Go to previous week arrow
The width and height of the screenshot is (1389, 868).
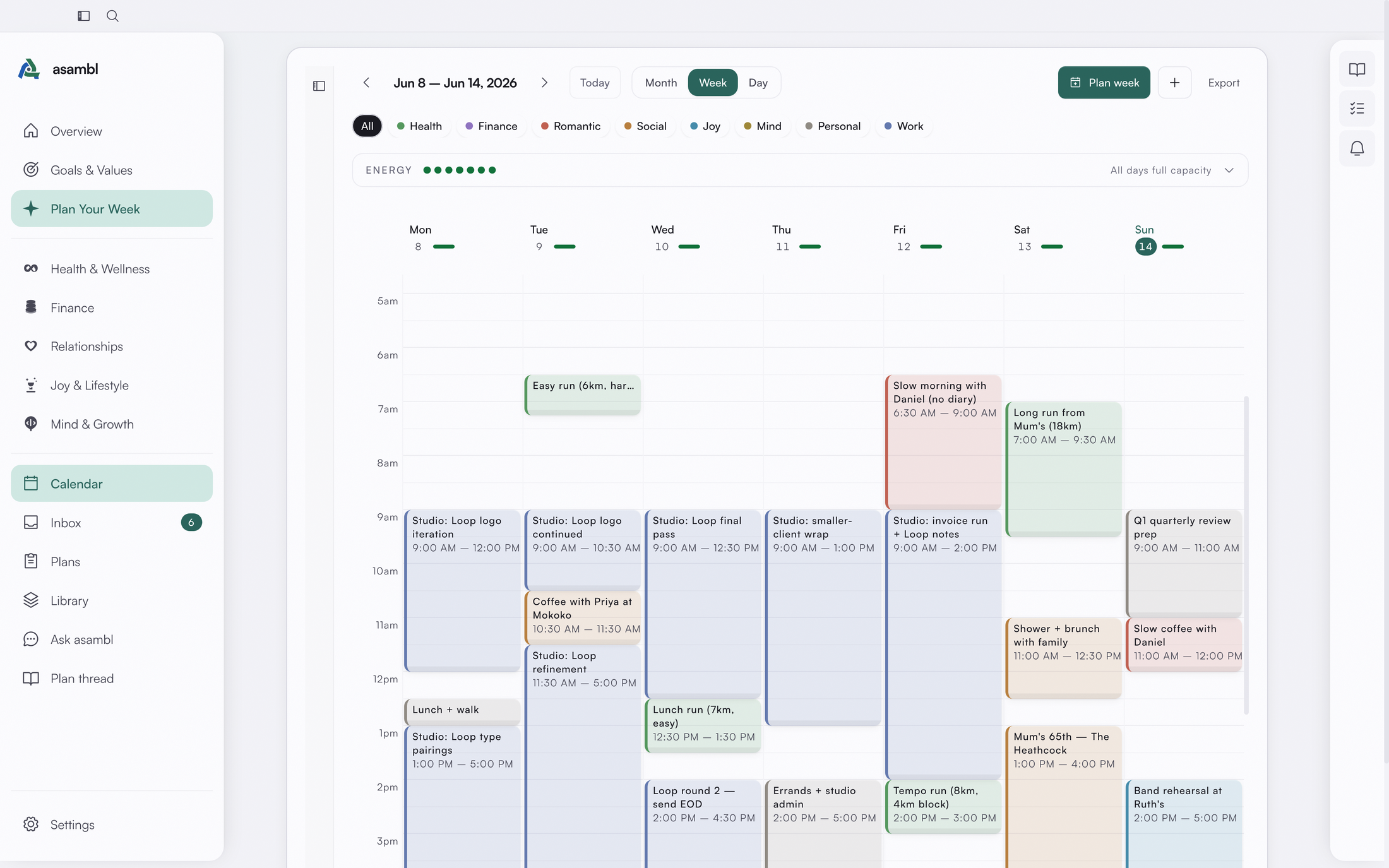[x=366, y=83]
